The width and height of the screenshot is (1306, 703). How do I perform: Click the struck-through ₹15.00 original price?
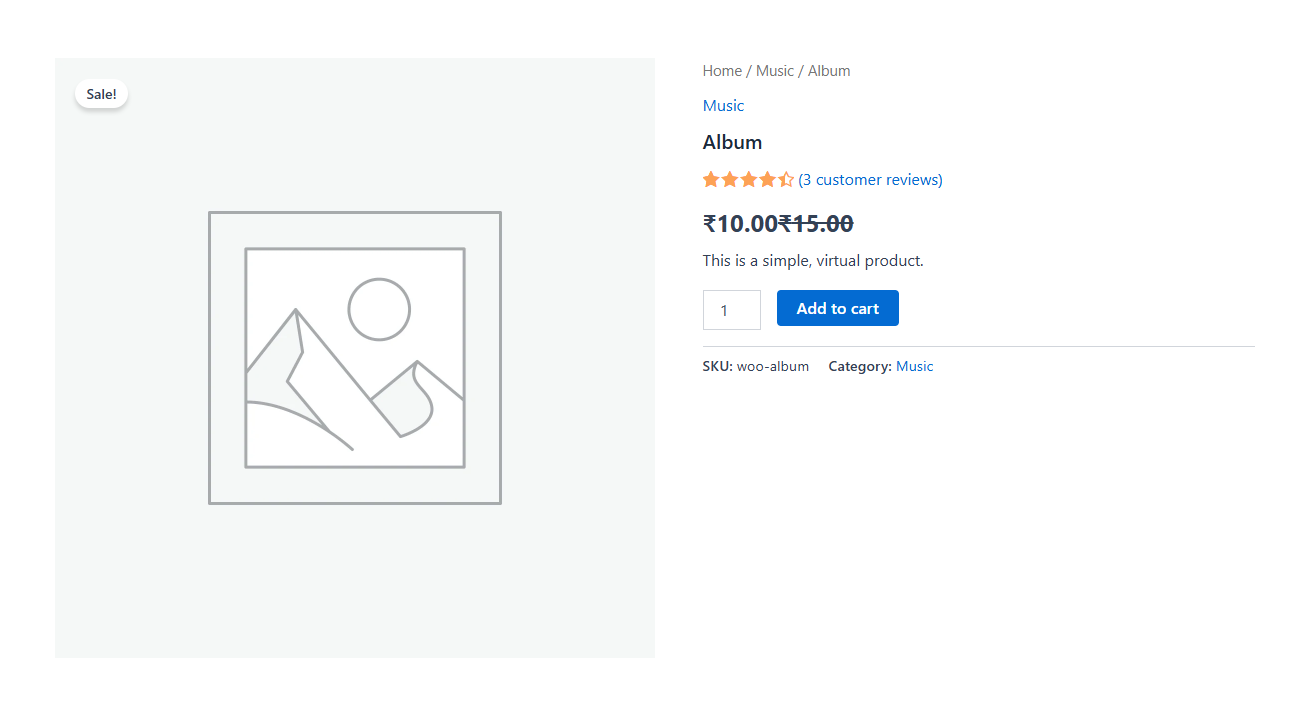click(x=815, y=223)
